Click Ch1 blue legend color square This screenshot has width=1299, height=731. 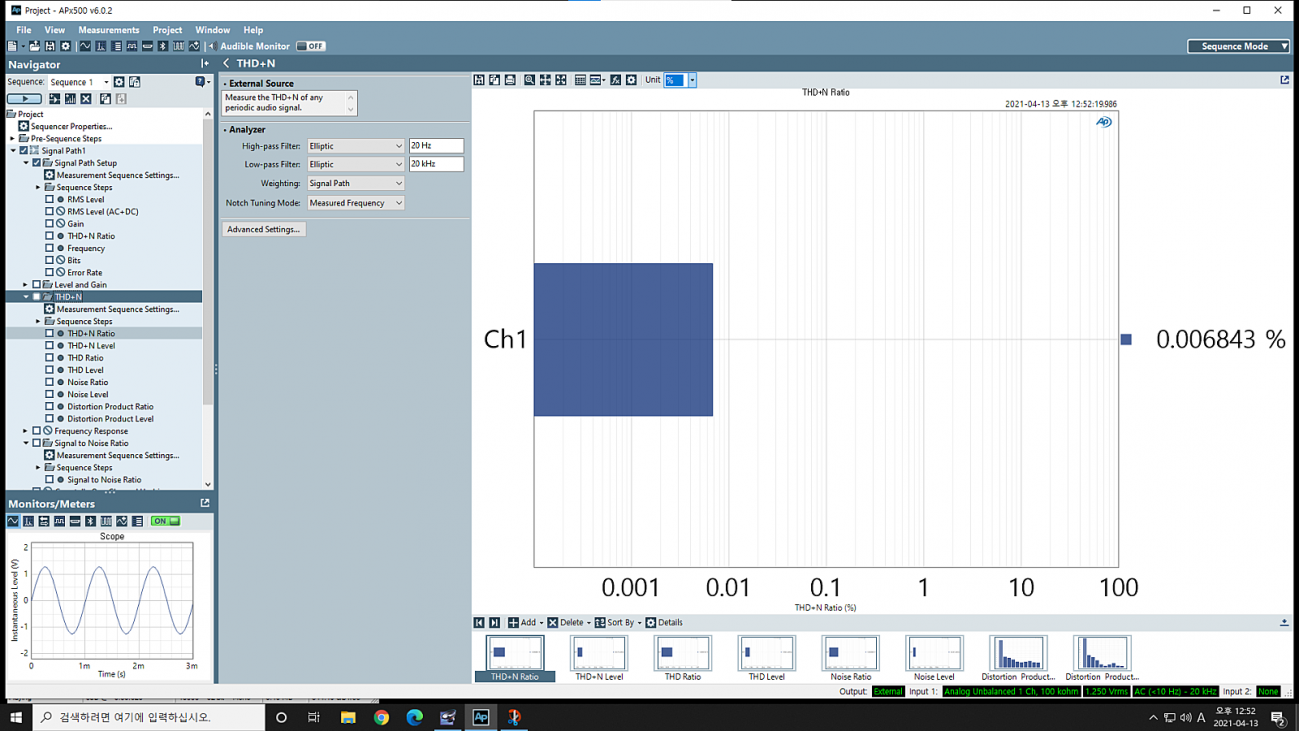coord(1126,340)
